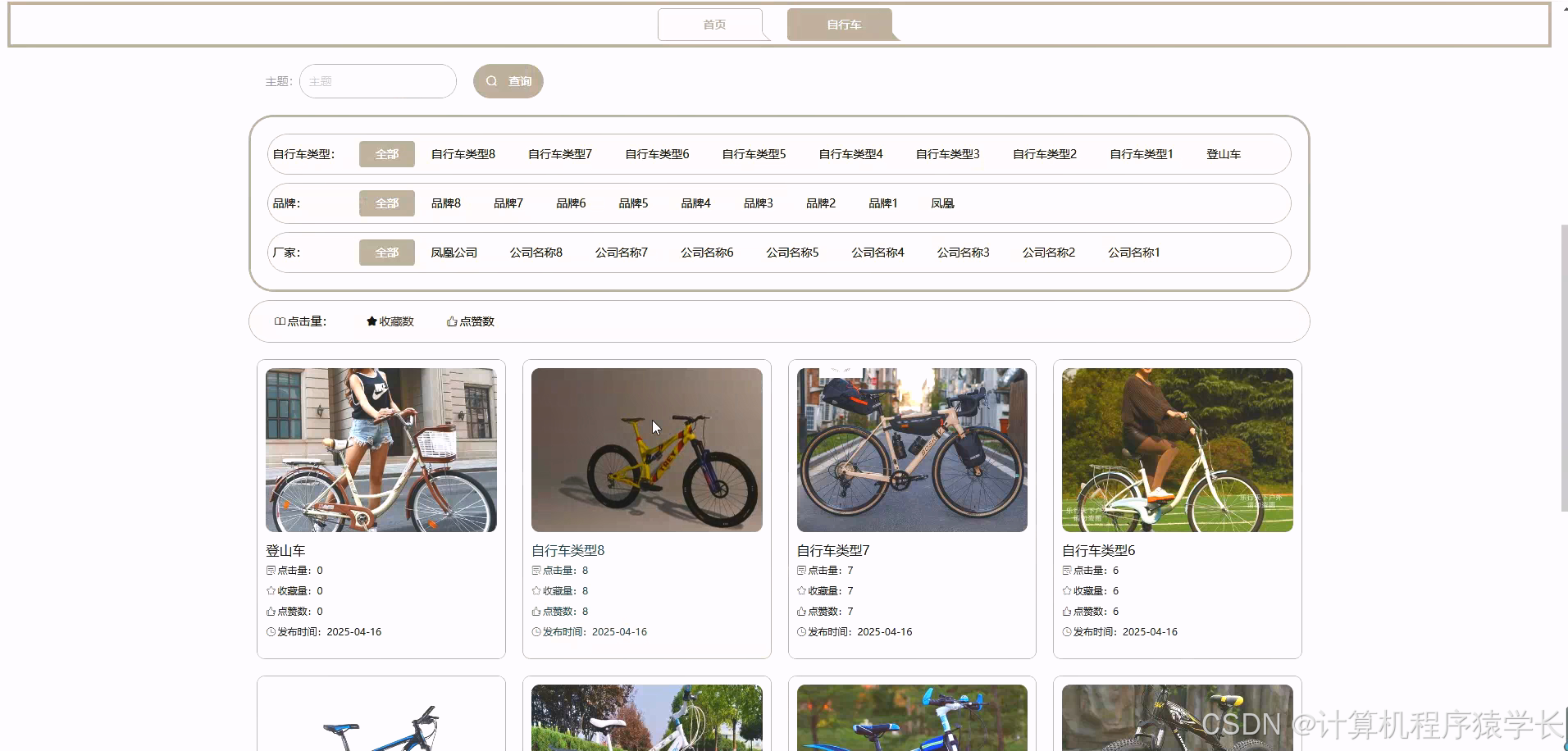
Task: Click 收藏量 star on 自行车类型6 card
Action: coord(1067,591)
